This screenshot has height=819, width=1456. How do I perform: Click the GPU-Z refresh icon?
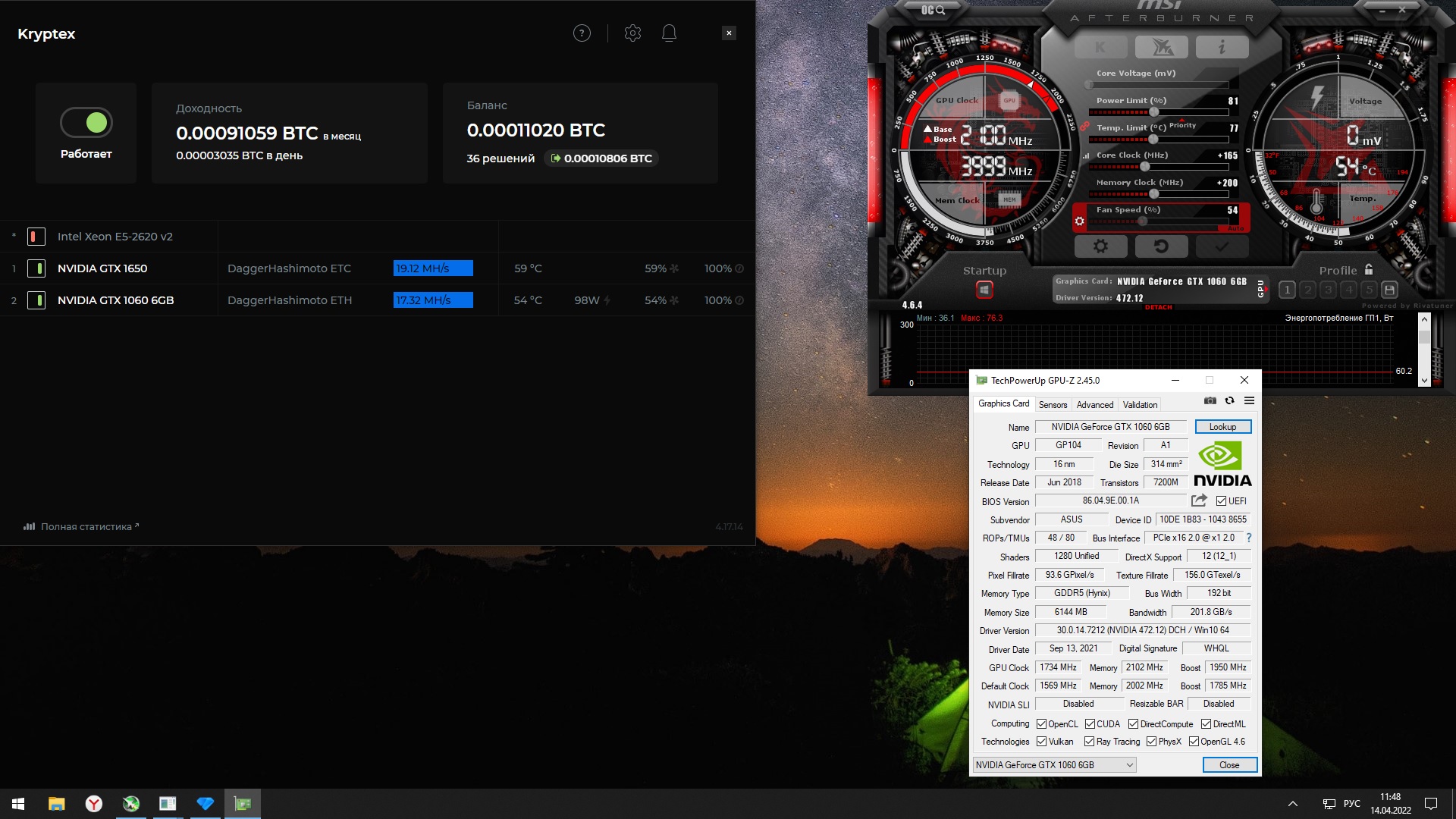click(1229, 400)
